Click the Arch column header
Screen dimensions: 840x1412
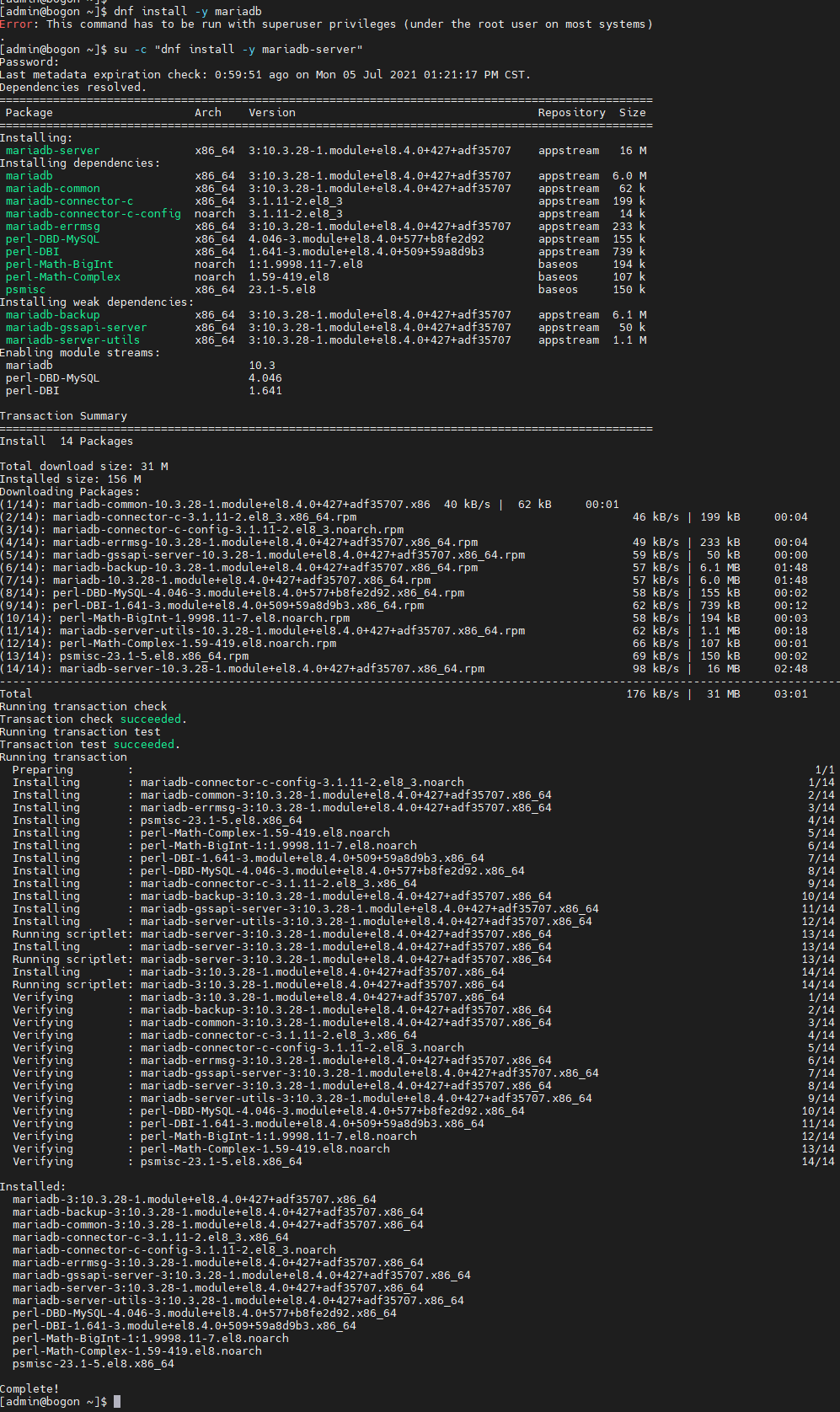(208, 113)
